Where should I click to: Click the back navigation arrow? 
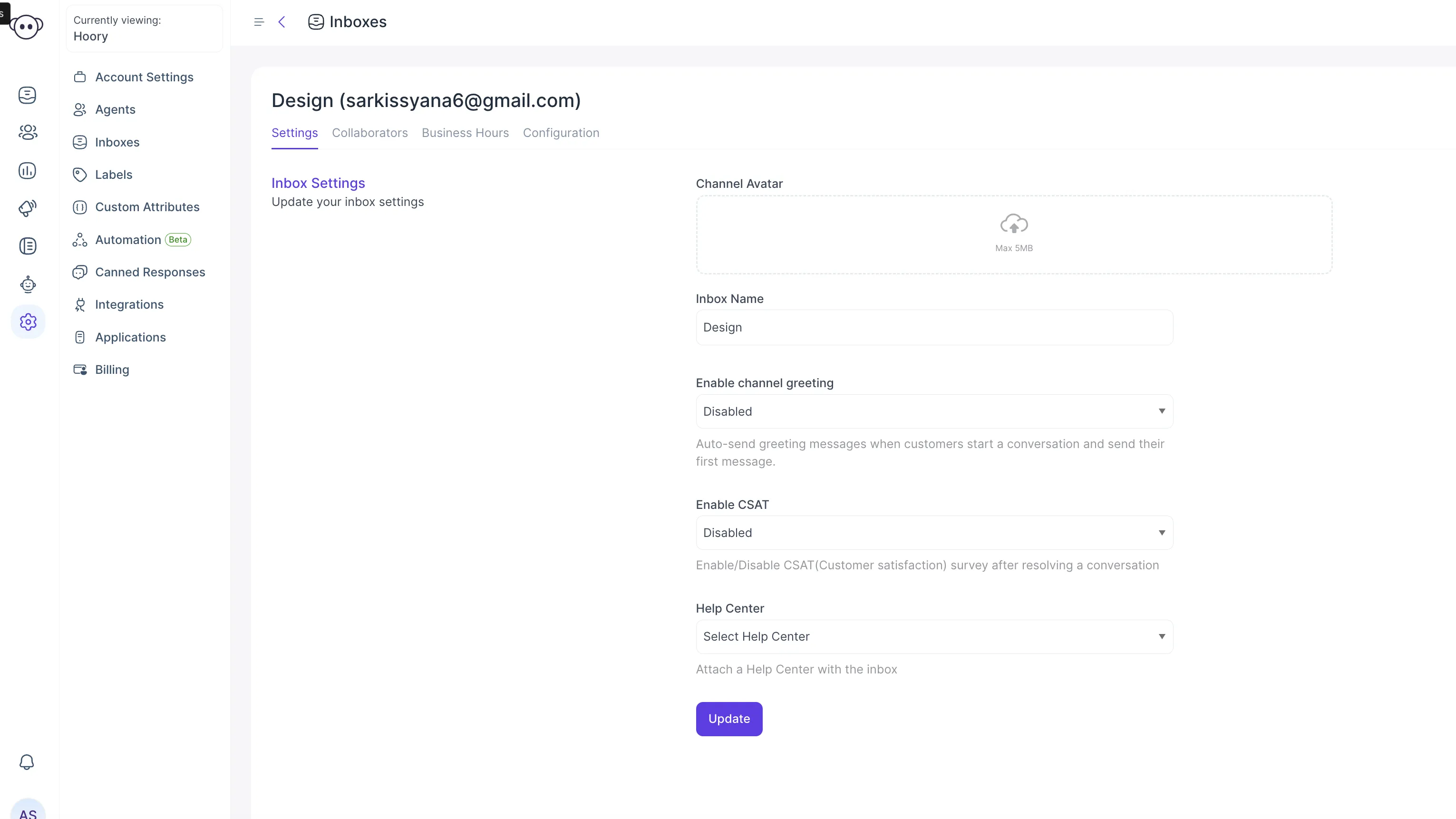pyautogui.click(x=282, y=22)
